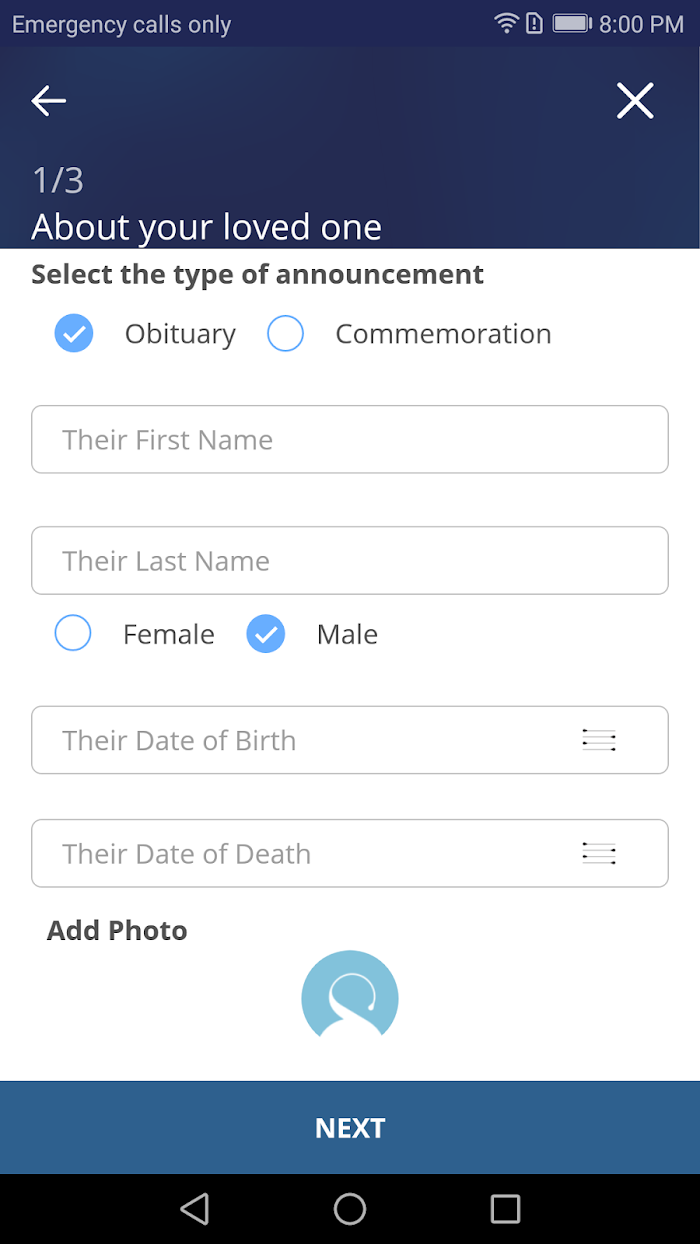Tap battery icon in status bar
Screen dimensions: 700x1244
(x=571, y=23)
